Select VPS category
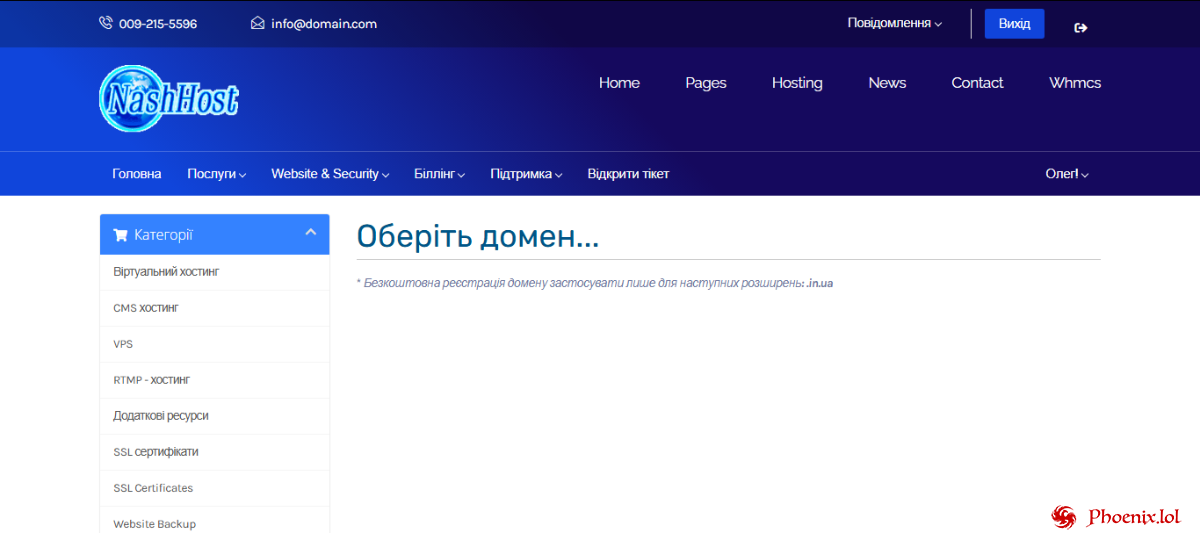 coord(215,344)
